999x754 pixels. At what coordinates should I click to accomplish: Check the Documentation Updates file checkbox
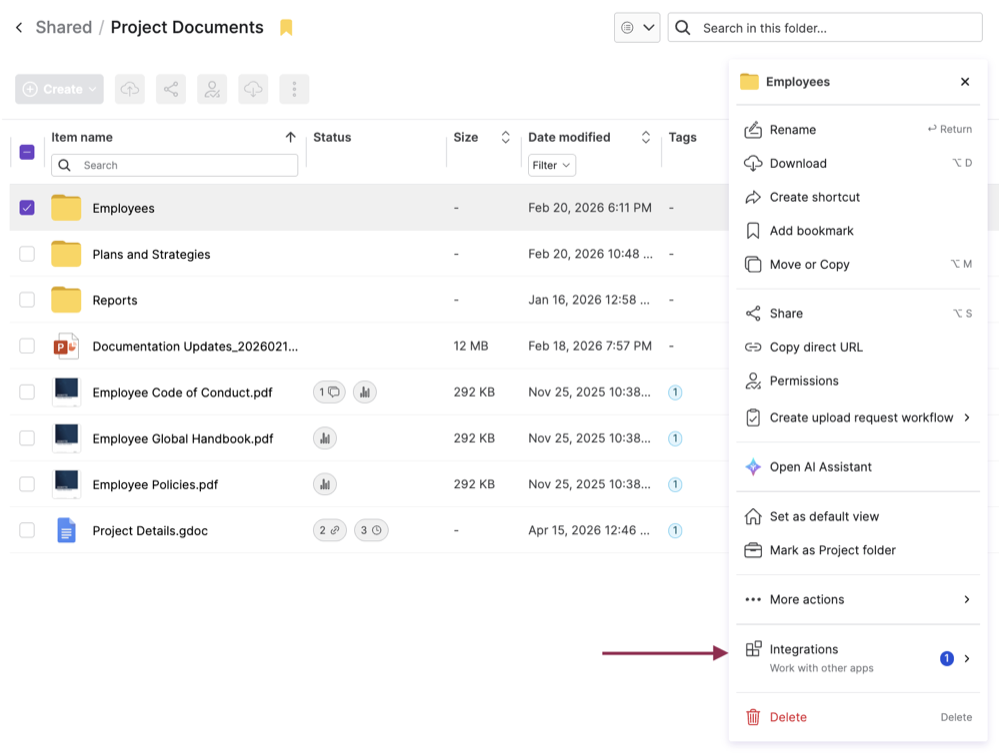point(27,346)
